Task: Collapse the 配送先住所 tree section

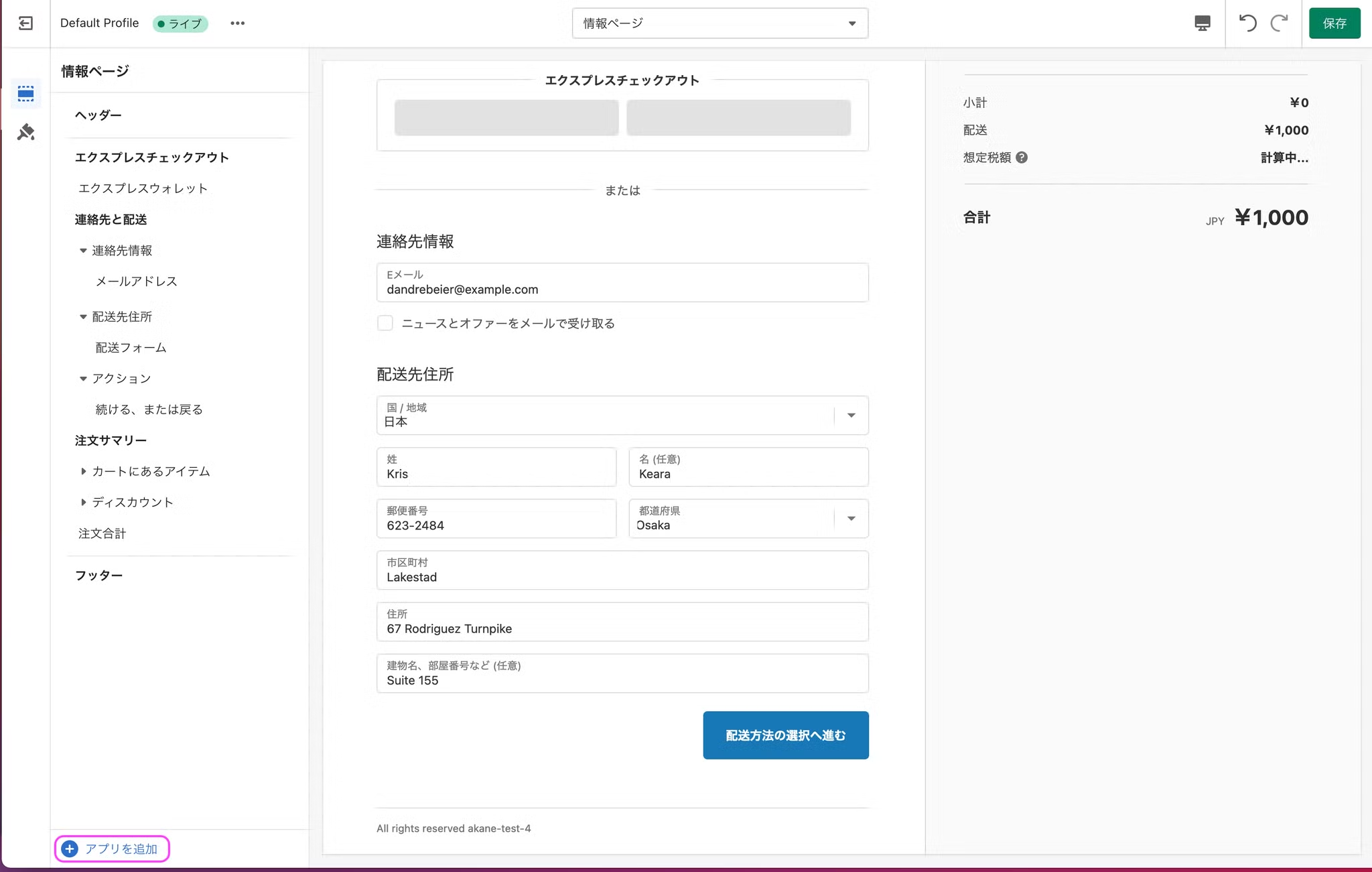Action: point(83,316)
